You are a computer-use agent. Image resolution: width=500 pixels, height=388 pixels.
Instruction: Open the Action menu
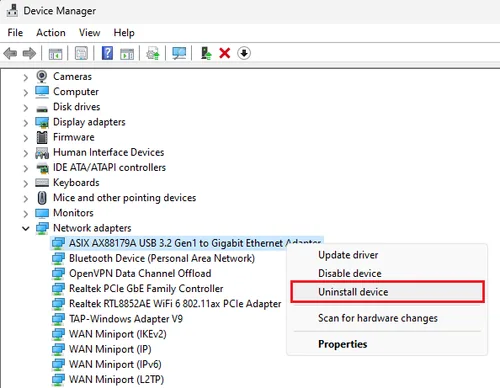click(51, 33)
